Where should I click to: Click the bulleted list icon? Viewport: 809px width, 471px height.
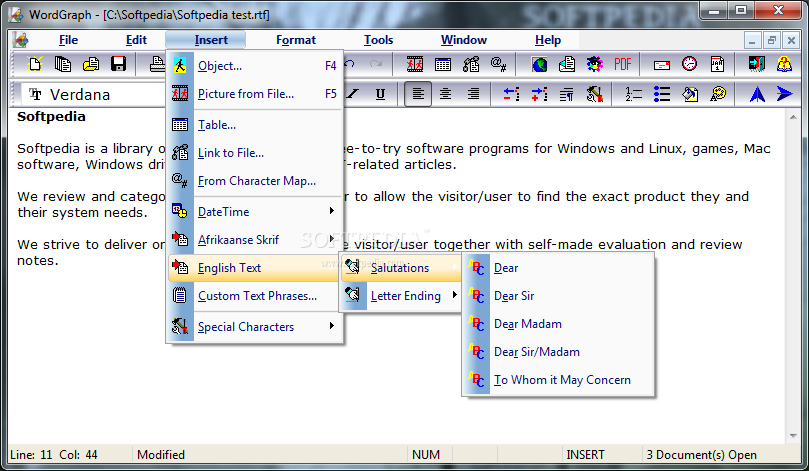point(661,94)
